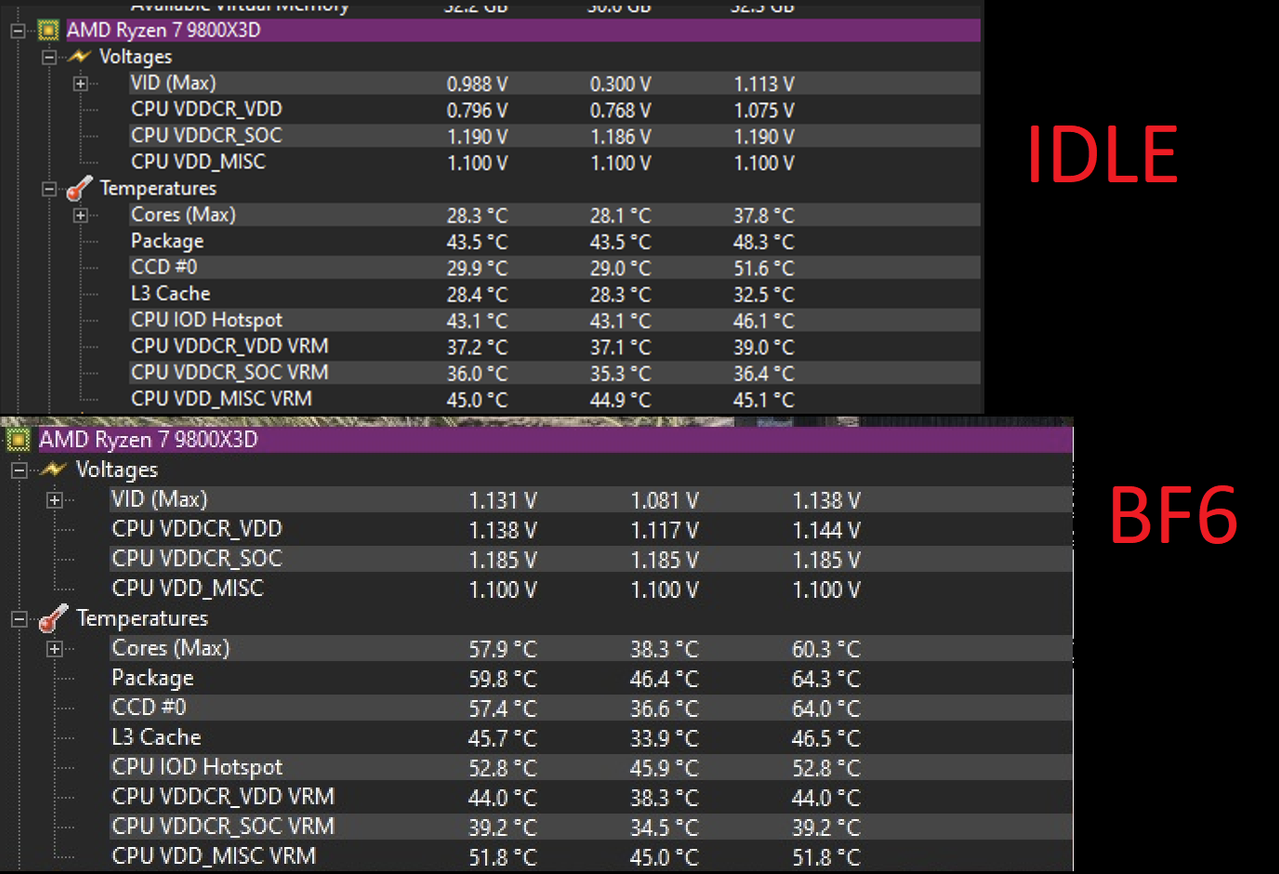
Task: Click the 1.117 V minimum VDDCR_VDD value
Action: tap(664, 530)
